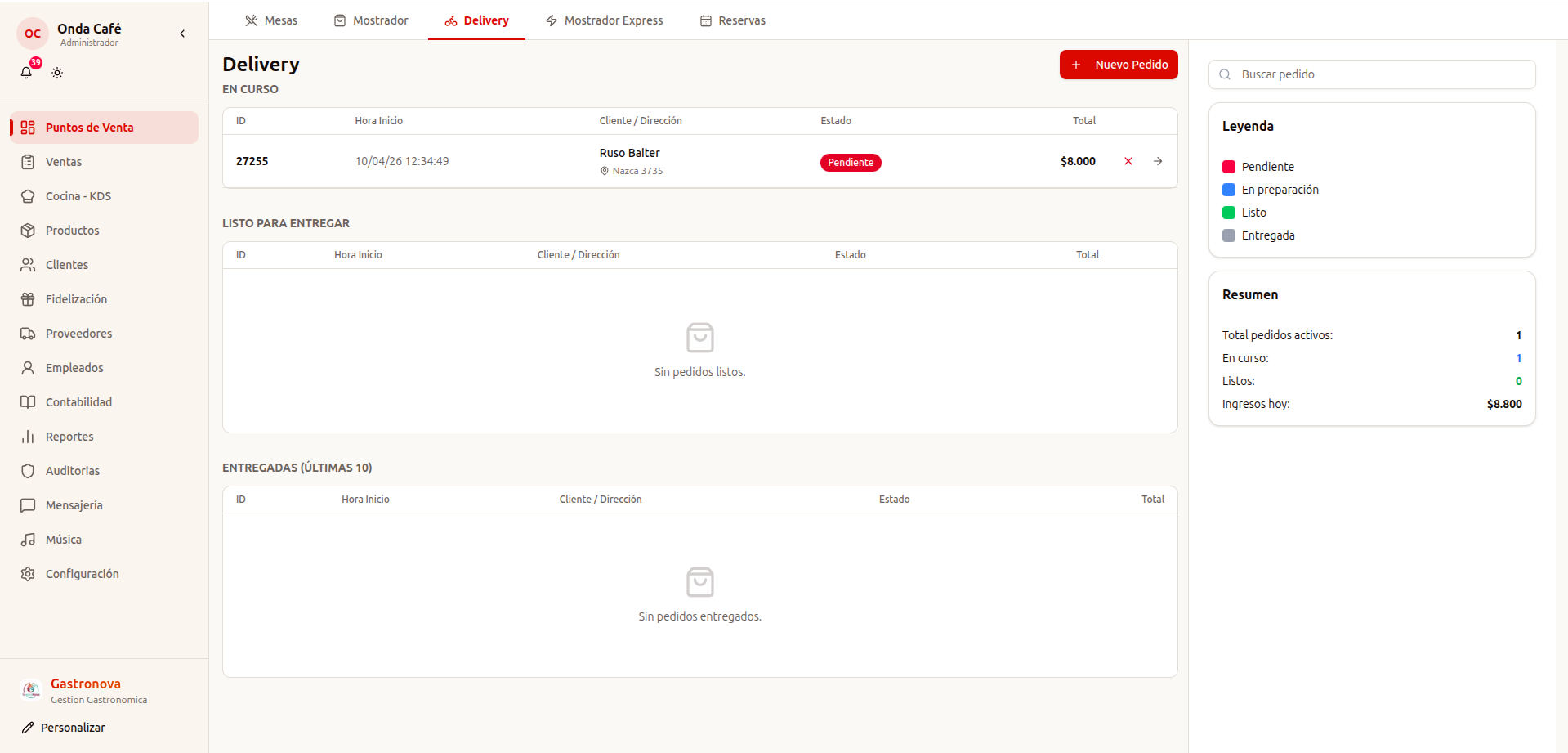Click the Entregada gray legend swatch

coord(1229,235)
